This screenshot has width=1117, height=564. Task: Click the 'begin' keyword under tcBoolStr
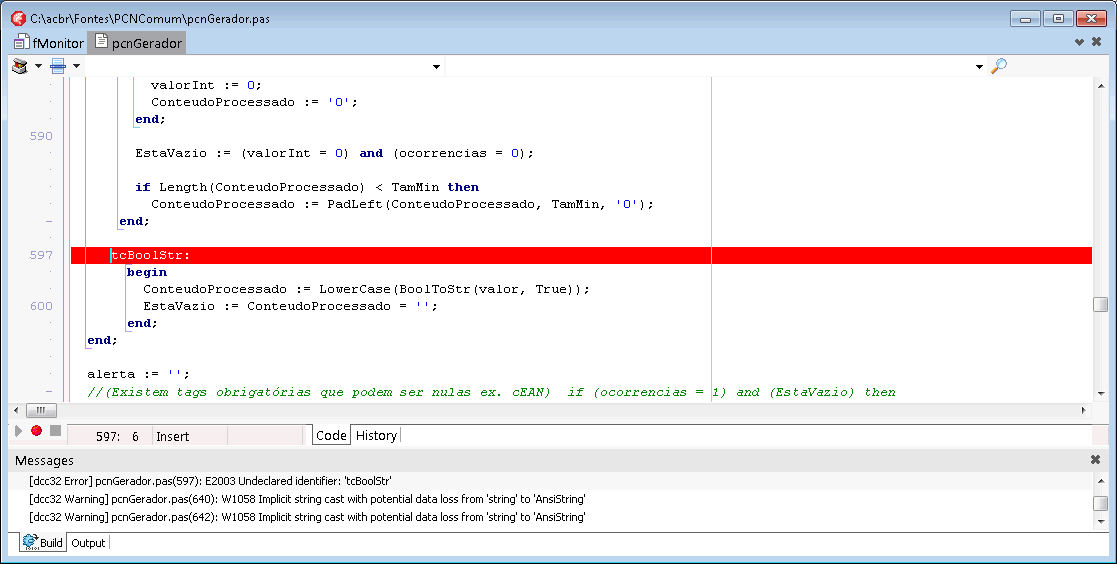[147, 272]
